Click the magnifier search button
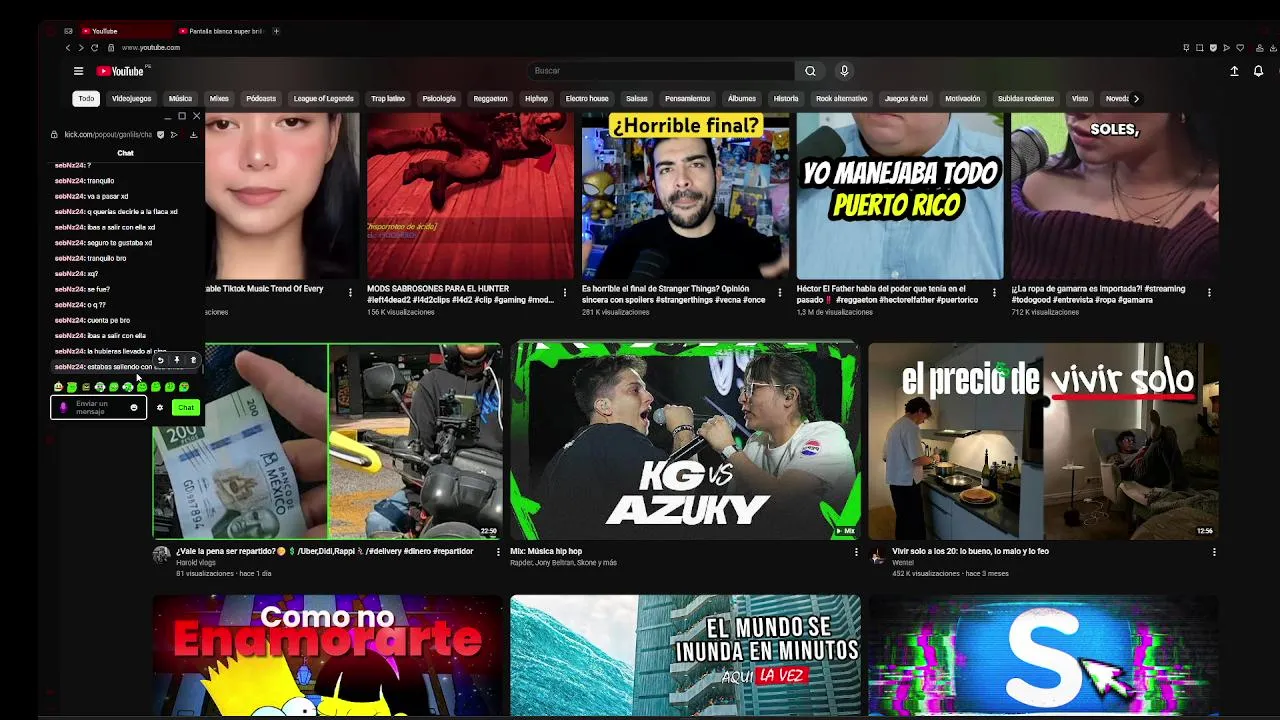1280x720 pixels. pyautogui.click(x=810, y=71)
